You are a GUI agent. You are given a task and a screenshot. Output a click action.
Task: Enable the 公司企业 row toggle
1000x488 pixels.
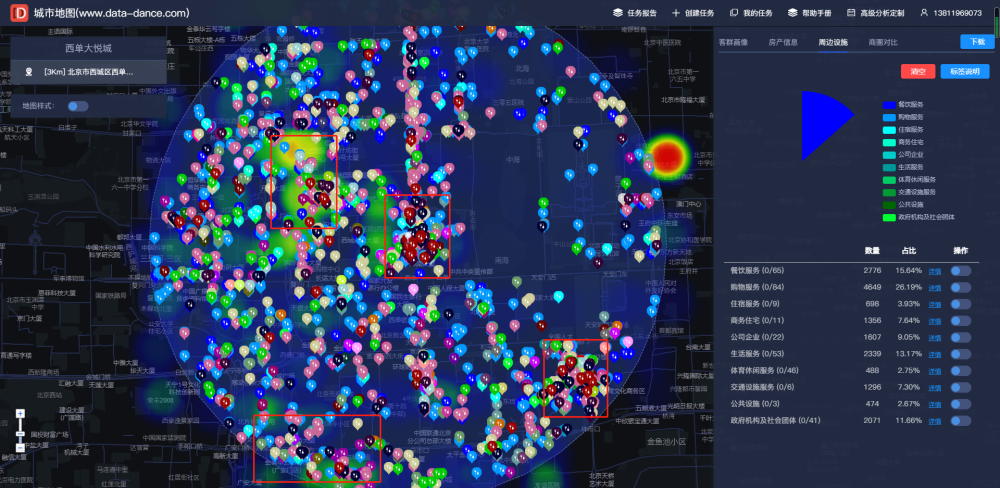pyautogui.click(x=960, y=337)
